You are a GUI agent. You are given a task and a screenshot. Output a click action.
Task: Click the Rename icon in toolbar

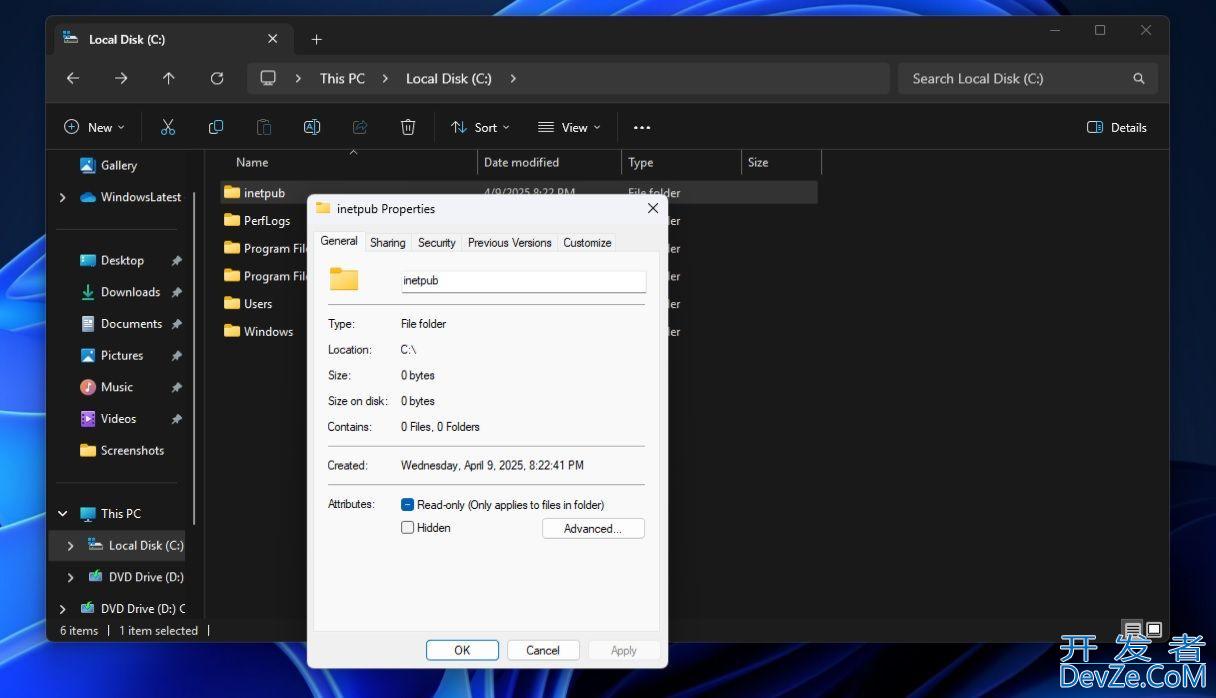312,127
